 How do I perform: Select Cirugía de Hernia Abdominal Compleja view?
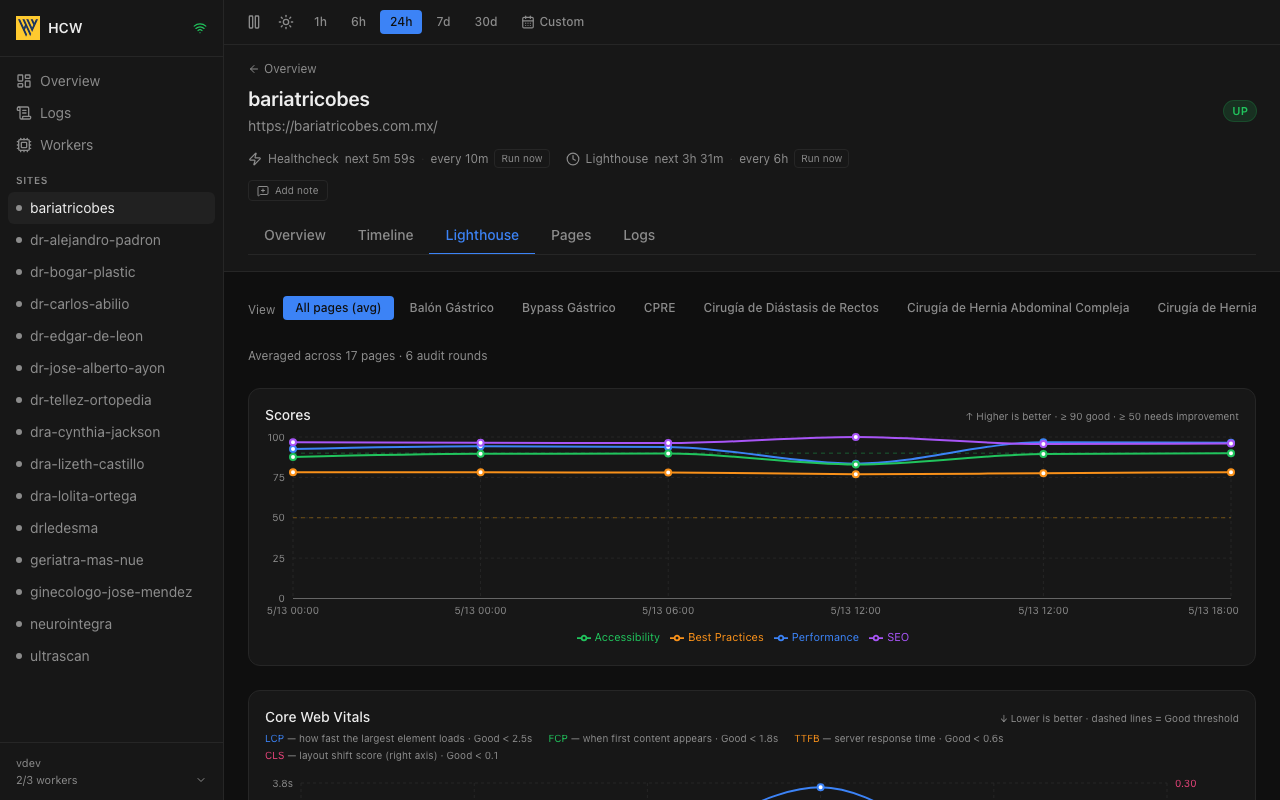[x=1018, y=308]
